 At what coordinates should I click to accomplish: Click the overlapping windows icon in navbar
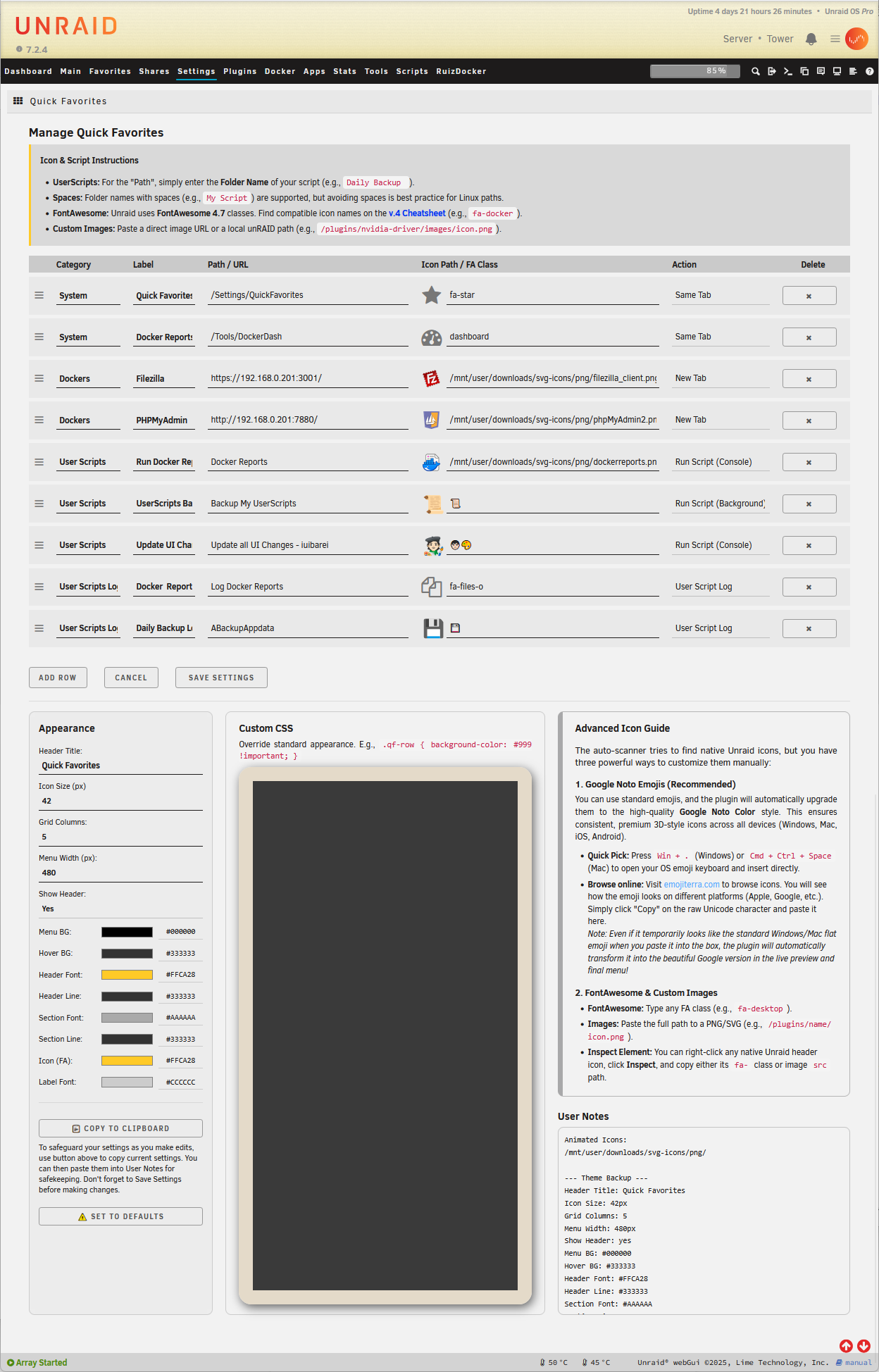click(x=804, y=71)
